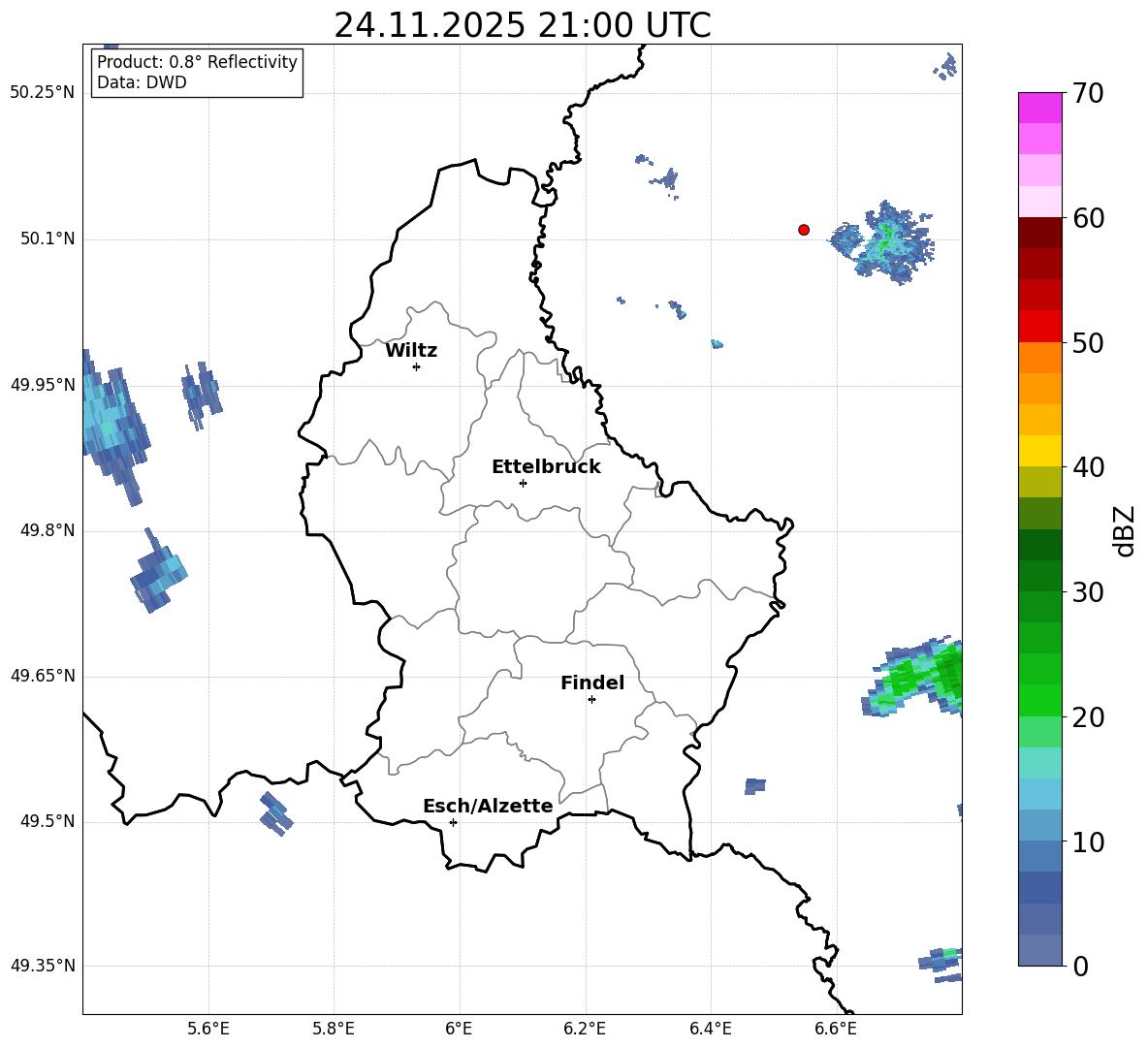
Task: Click the title 24.11.2025 21:00 UTC
Action: click(x=523, y=25)
